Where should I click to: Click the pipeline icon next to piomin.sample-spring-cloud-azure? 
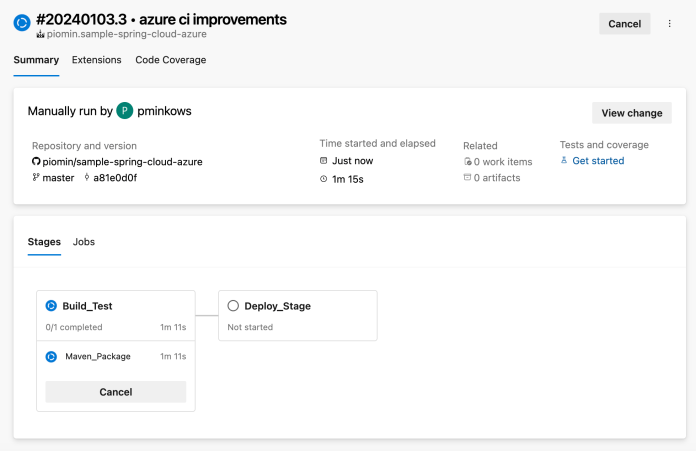tap(40, 34)
